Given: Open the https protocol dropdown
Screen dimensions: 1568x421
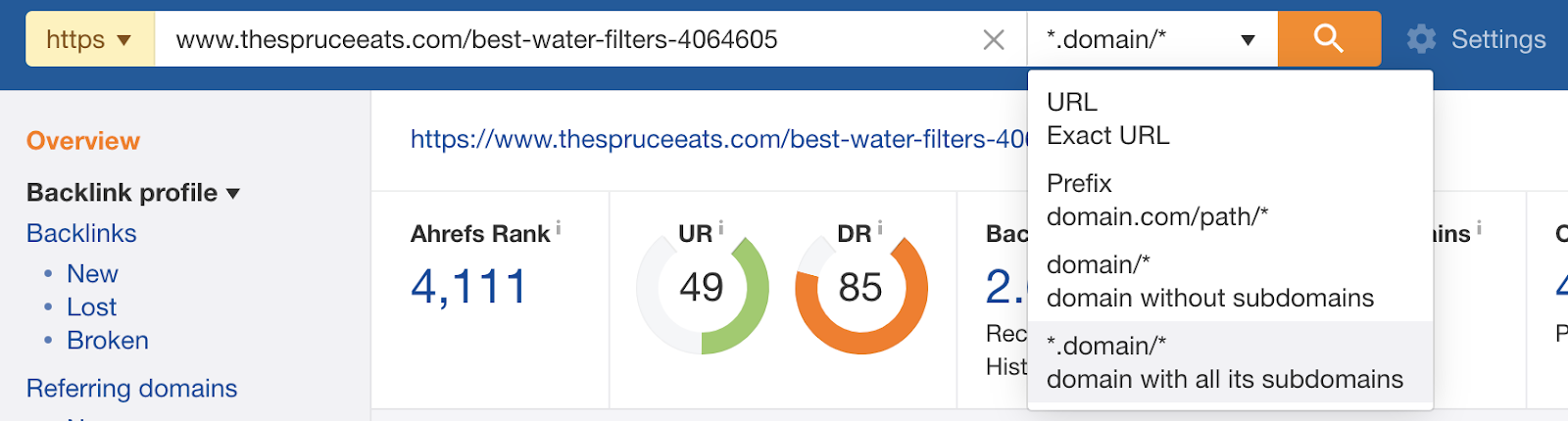Looking at the screenshot, I should click(89, 40).
